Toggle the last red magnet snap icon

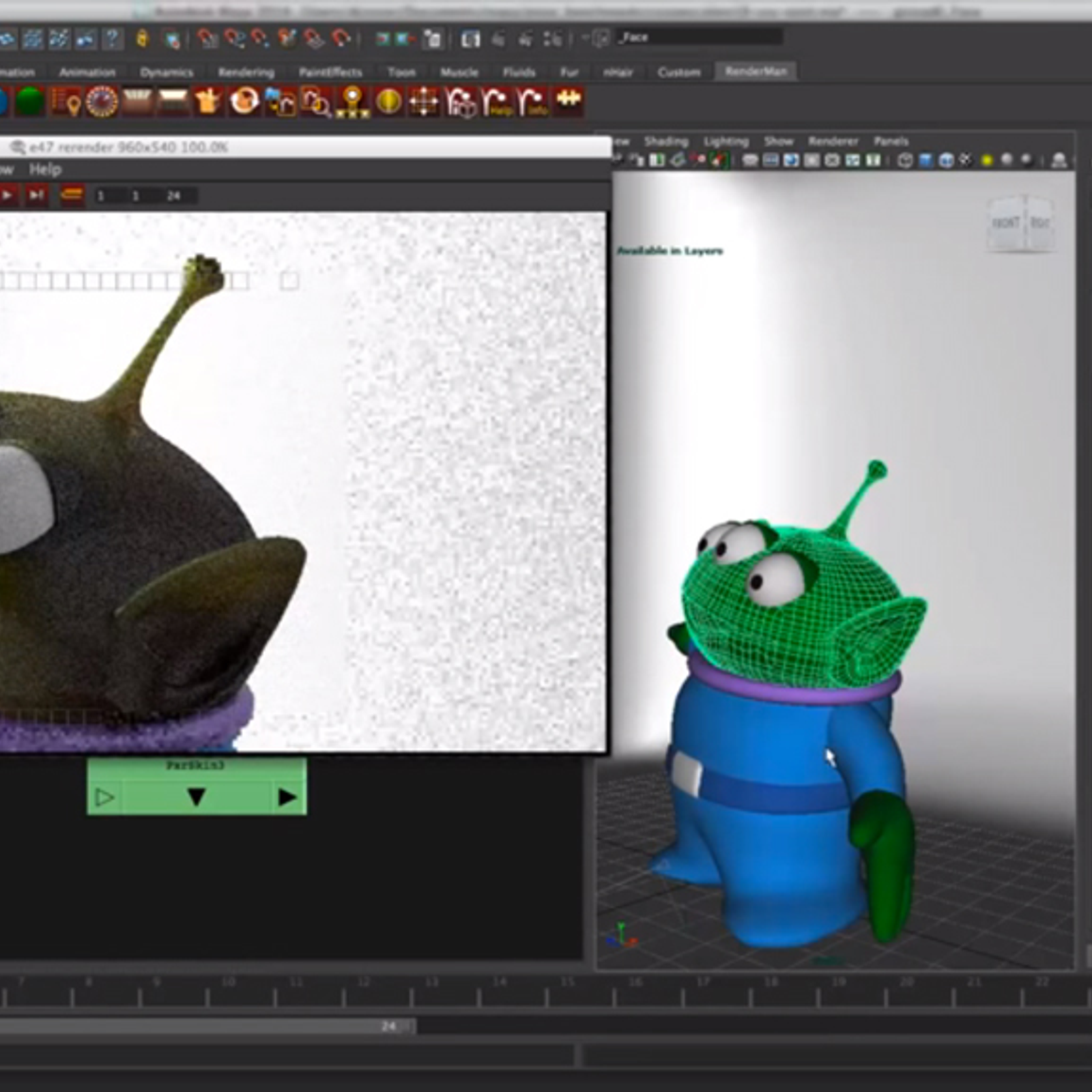[x=341, y=38]
